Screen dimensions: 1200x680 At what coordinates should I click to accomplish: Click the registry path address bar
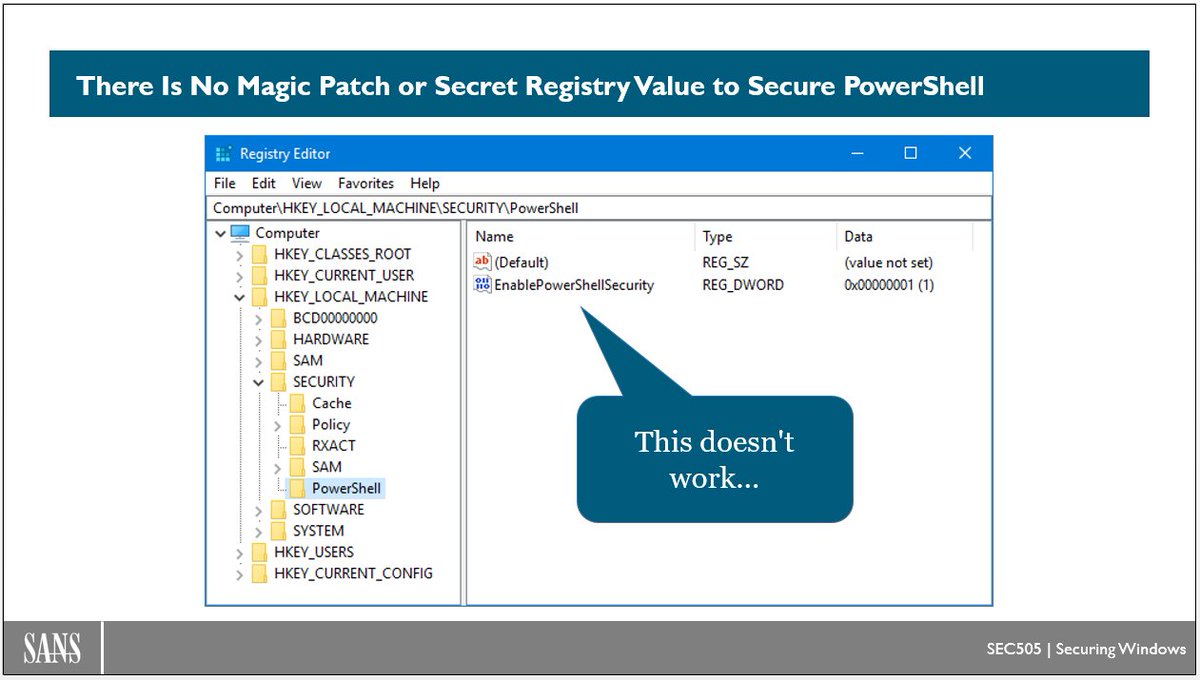[x=600, y=208]
